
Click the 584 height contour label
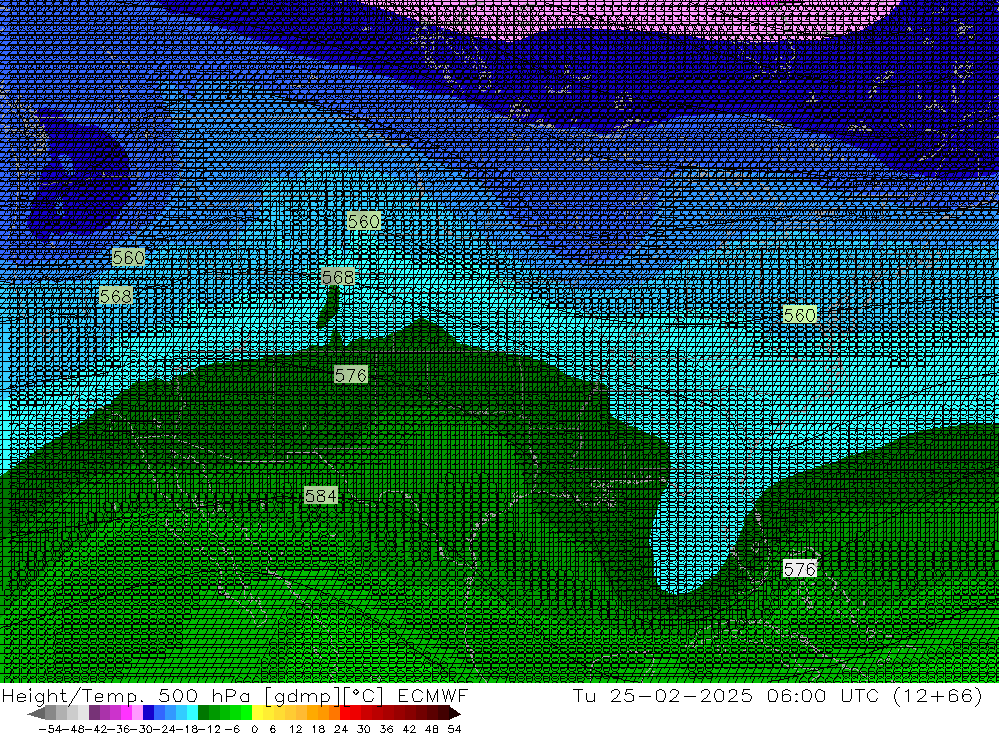(320, 496)
